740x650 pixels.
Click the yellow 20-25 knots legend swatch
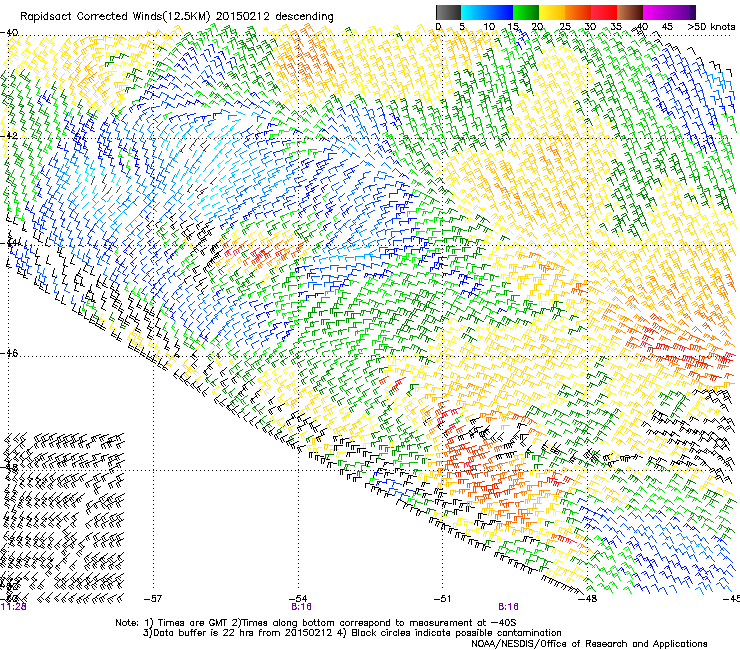coord(552,12)
